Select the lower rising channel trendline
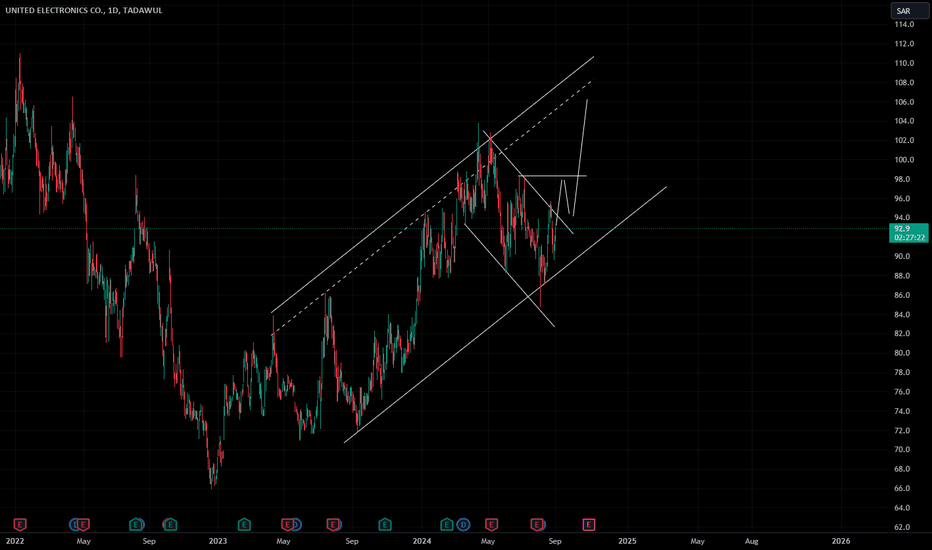932x550 pixels. 505,315
